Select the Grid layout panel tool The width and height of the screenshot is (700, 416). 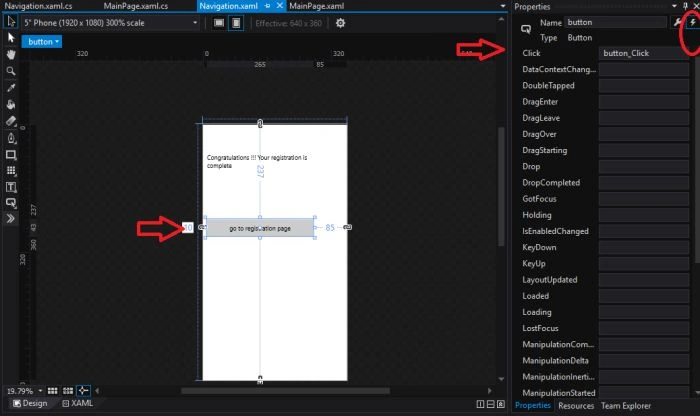click(11, 171)
